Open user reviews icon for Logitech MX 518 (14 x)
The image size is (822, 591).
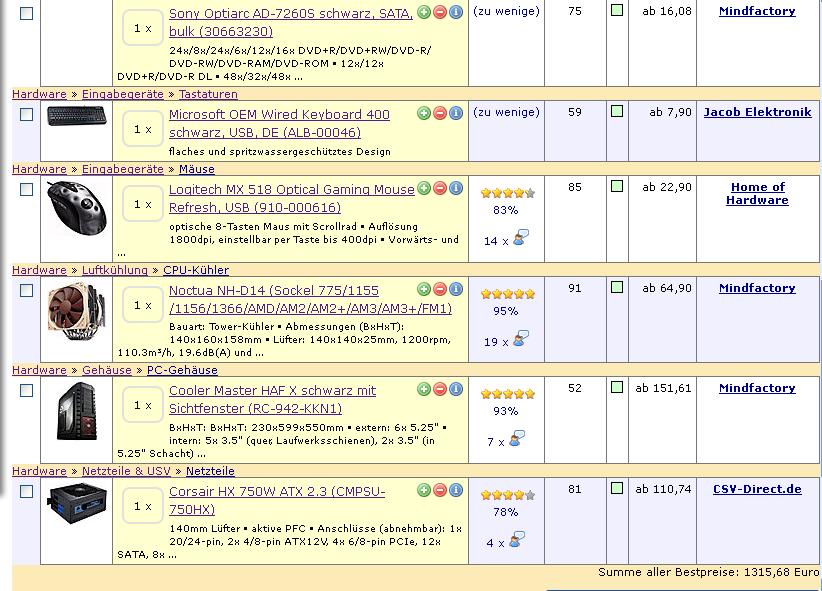click(521, 238)
